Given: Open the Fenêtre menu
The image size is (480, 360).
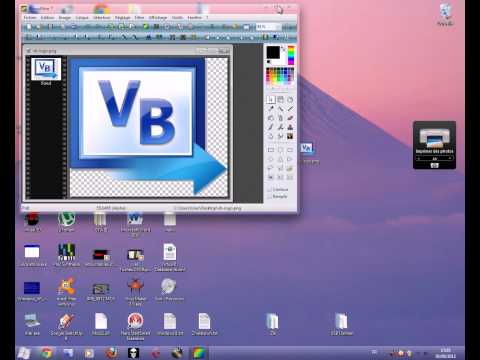Looking at the screenshot, I should pos(194,17).
